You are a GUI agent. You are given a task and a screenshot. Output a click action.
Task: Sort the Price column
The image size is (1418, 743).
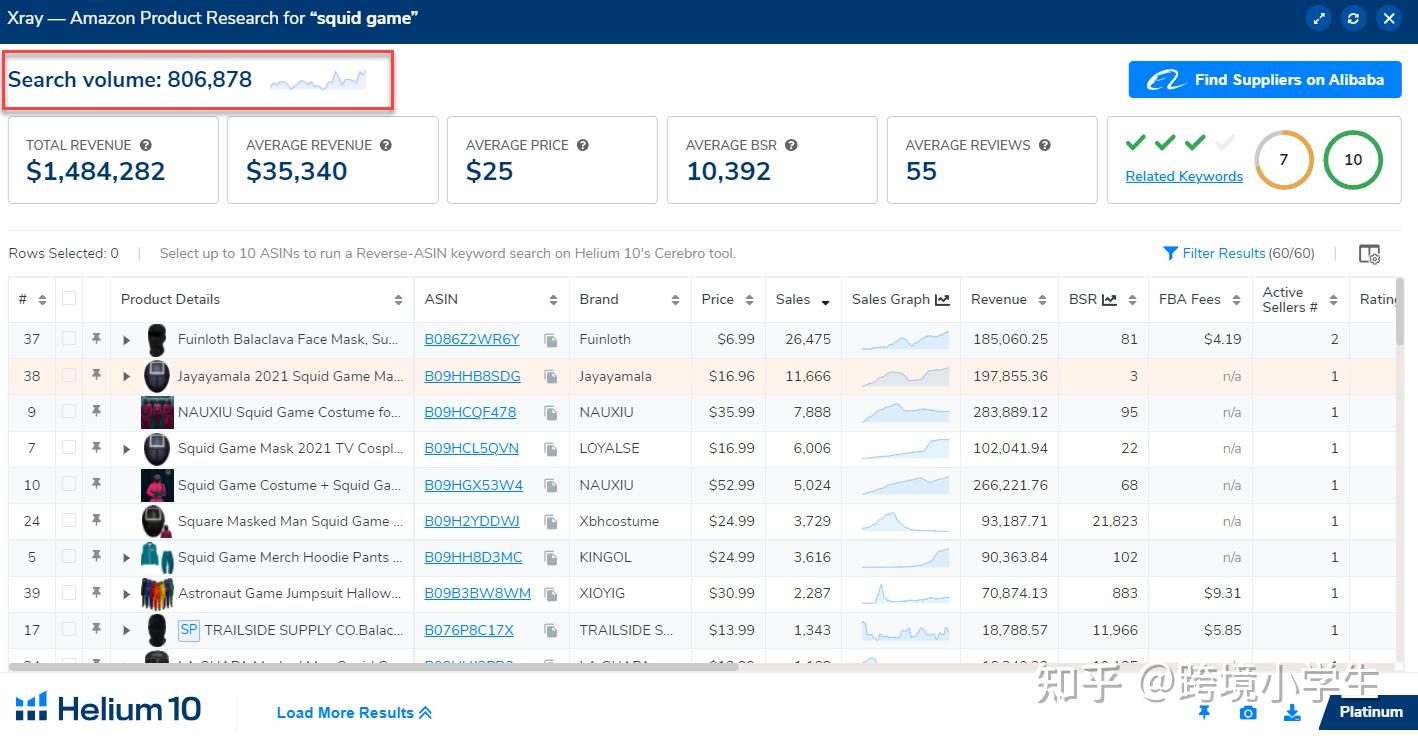749,299
